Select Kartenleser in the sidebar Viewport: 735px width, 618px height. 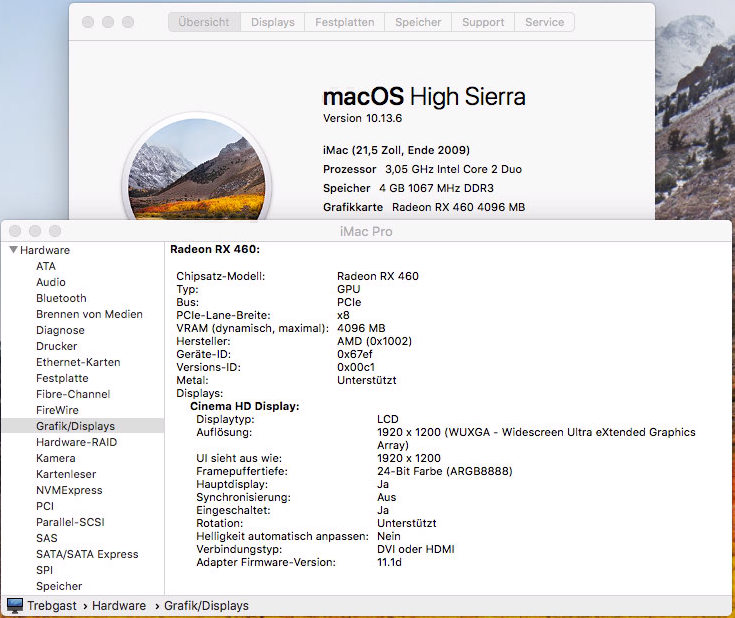[66, 474]
